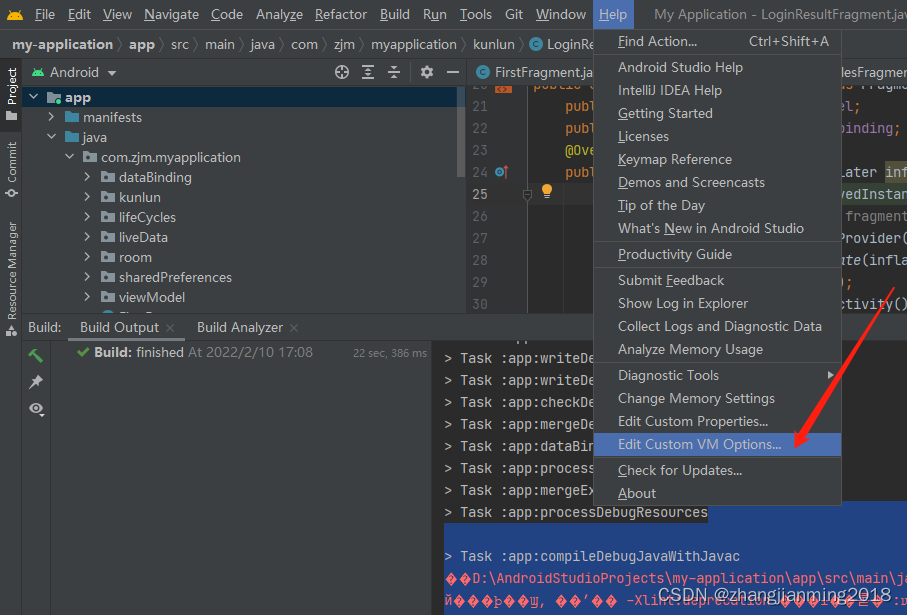Hide the Project panel with minus icon
This screenshot has height=615, width=907.
coord(453,72)
